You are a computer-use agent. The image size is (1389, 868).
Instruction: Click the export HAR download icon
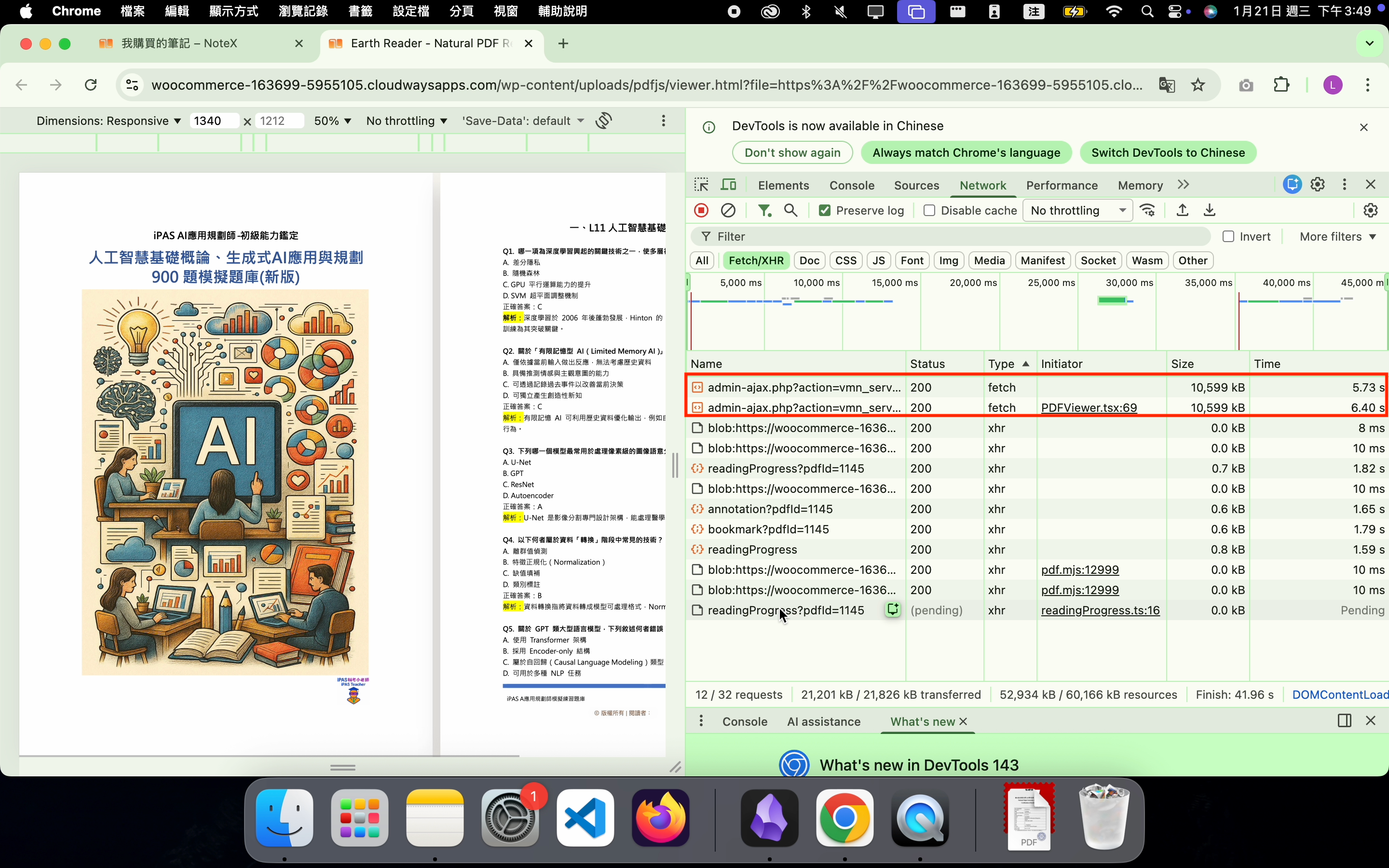[x=1210, y=210]
